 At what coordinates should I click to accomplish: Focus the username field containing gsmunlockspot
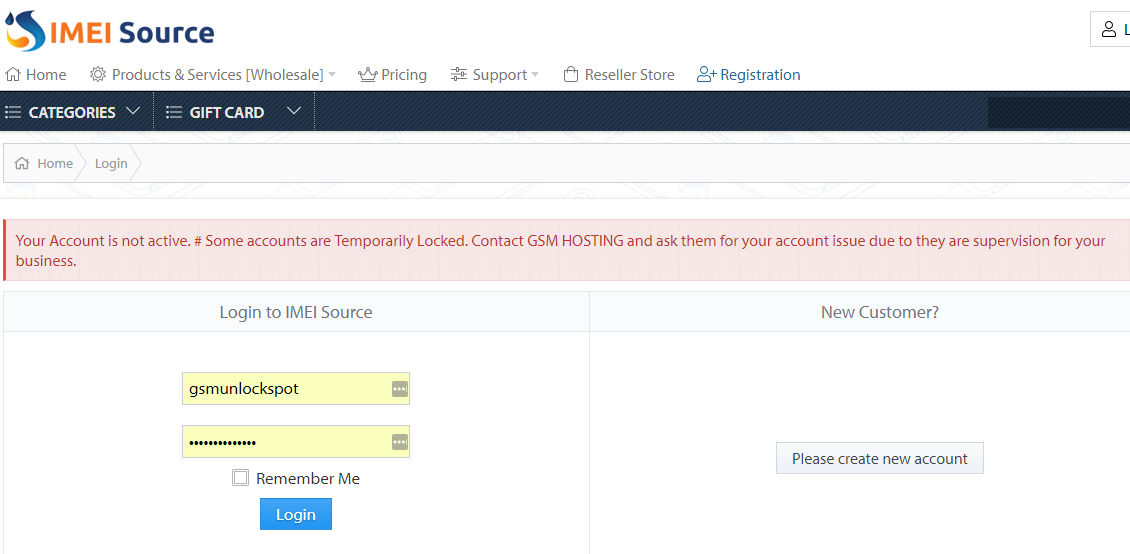pos(295,389)
